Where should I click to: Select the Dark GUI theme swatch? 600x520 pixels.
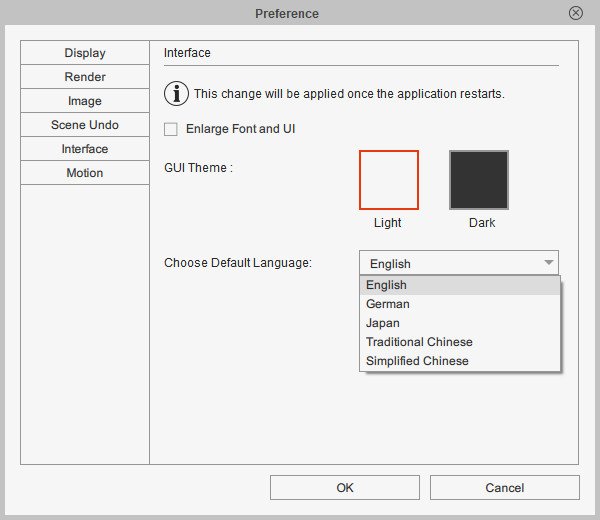click(x=479, y=180)
